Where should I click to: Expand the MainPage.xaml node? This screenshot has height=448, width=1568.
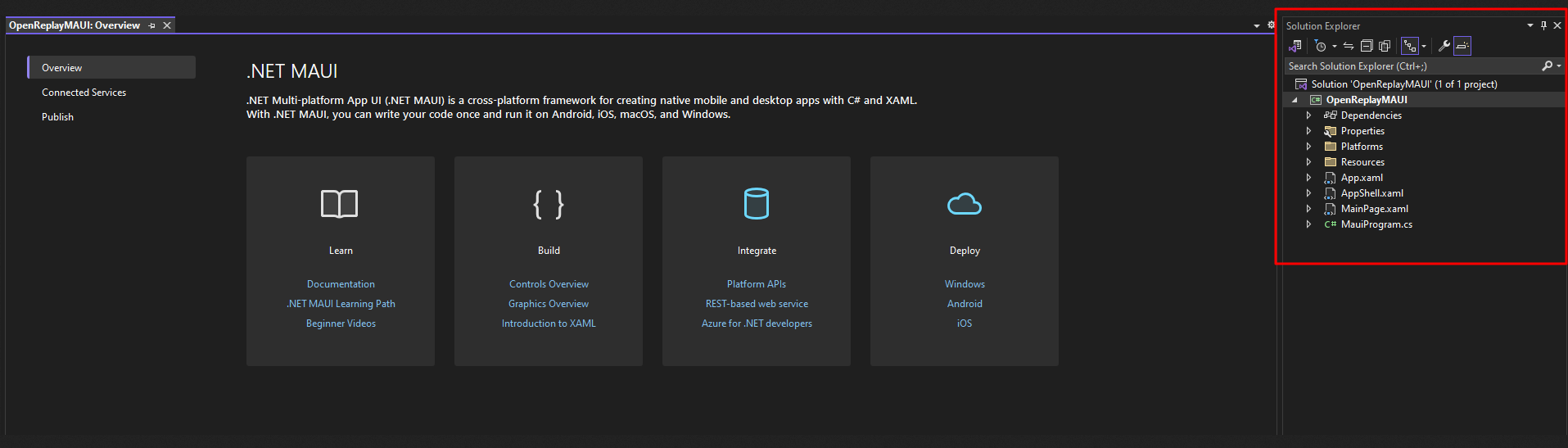coord(1308,209)
